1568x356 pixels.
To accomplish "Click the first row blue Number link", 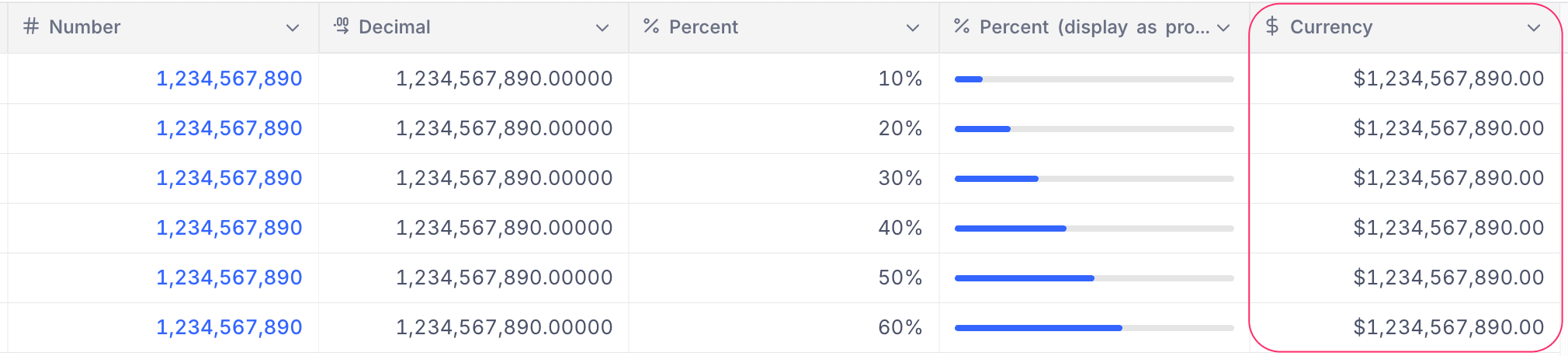I will coord(229,79).
